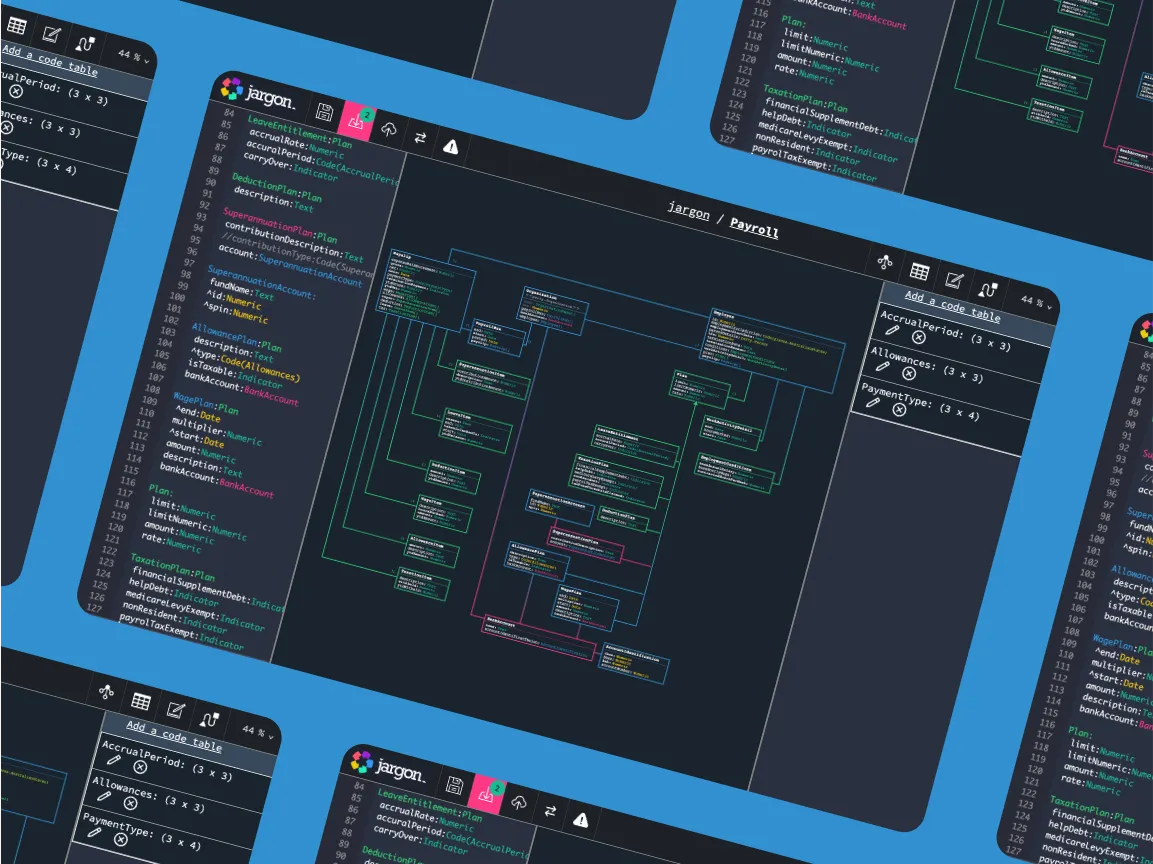Screen dimensions: 1153x864
Task: Remove the AccrualPeriod table using its X button
Action: 919,337
